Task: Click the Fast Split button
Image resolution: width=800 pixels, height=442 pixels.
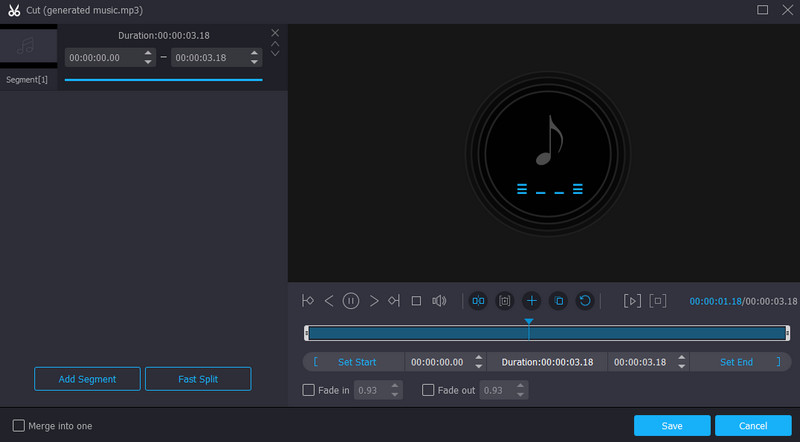Action: pos(198,379)
